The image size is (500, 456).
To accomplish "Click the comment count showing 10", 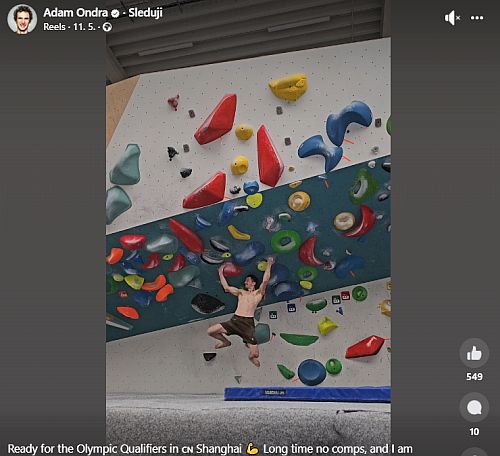I will click(x=474, y=432).
